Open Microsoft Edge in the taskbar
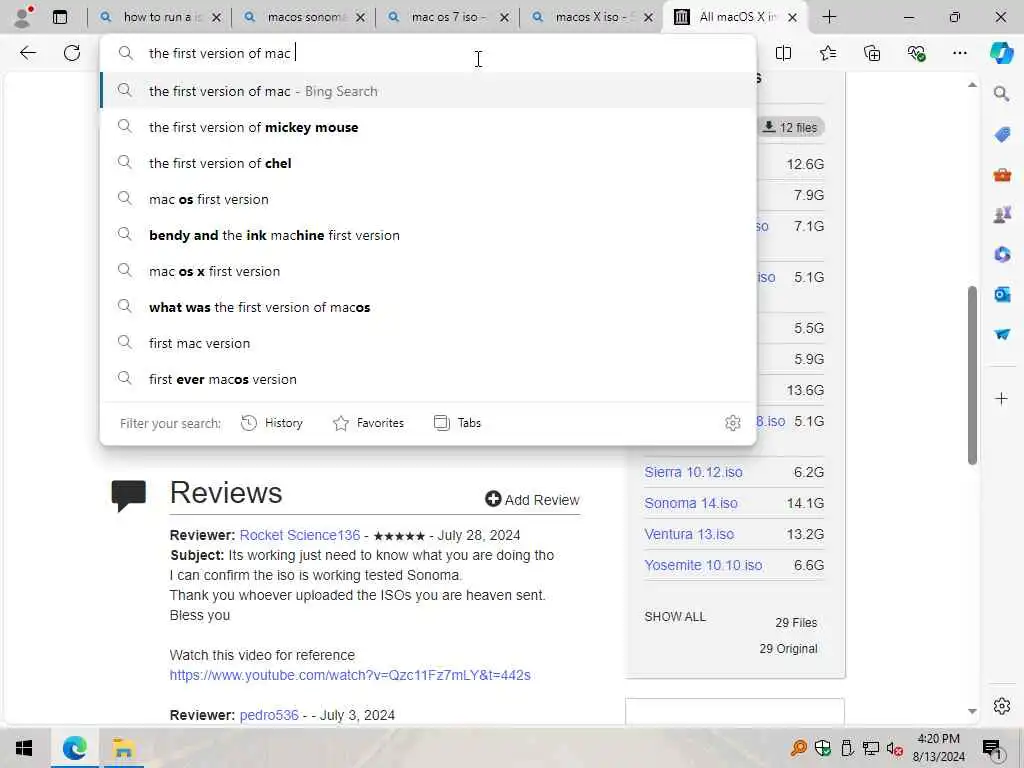This screenshot has width=1024, height=768. [74, 748]
